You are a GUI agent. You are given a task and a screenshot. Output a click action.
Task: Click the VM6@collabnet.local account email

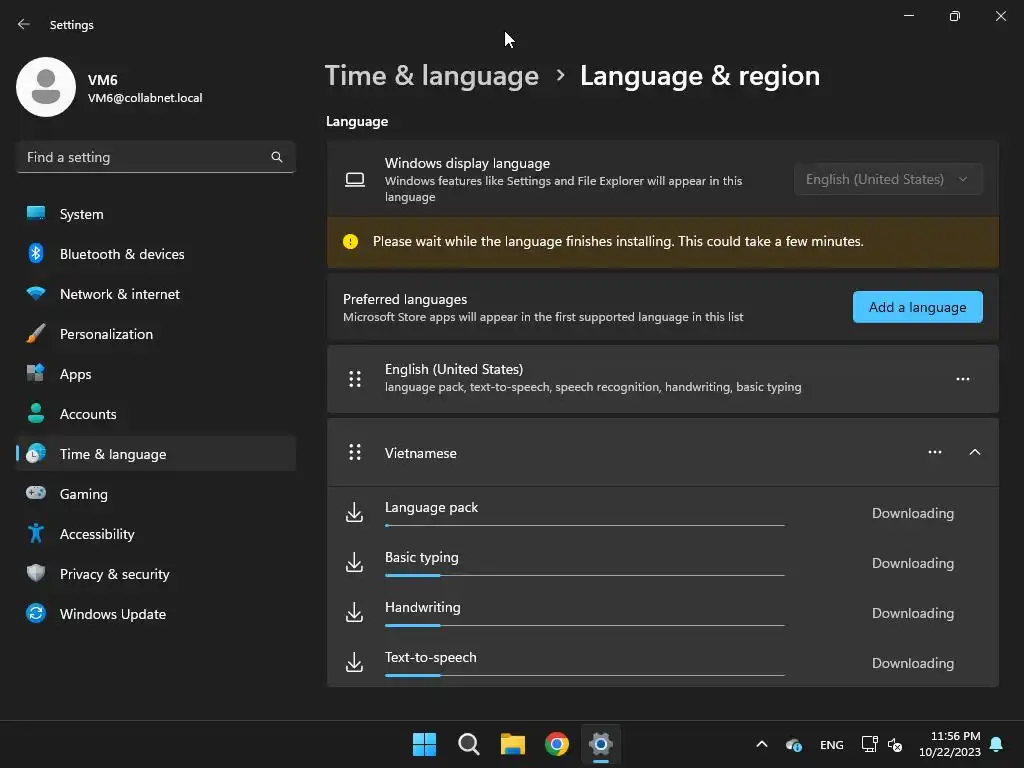click(x=145, y=98)
